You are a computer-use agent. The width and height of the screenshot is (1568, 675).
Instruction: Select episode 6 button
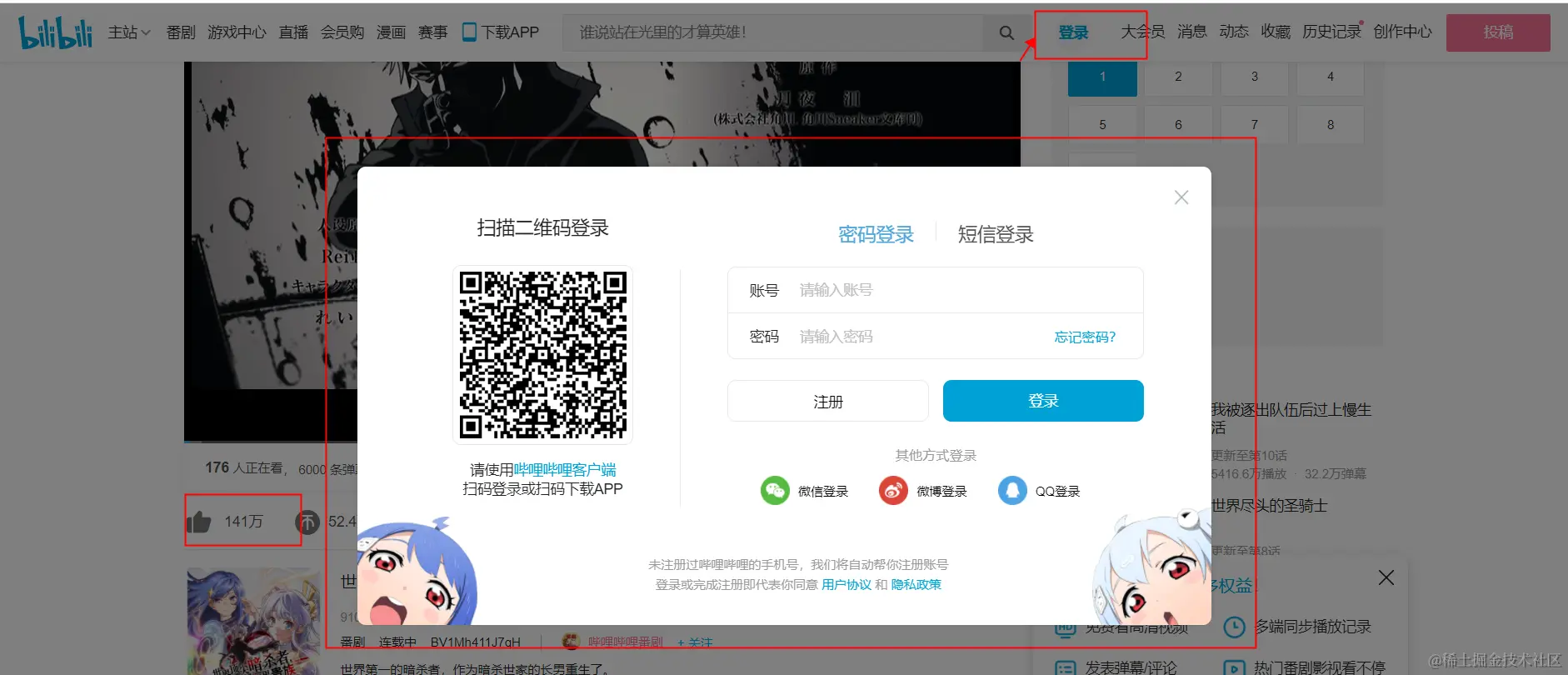coord(1178,125)
